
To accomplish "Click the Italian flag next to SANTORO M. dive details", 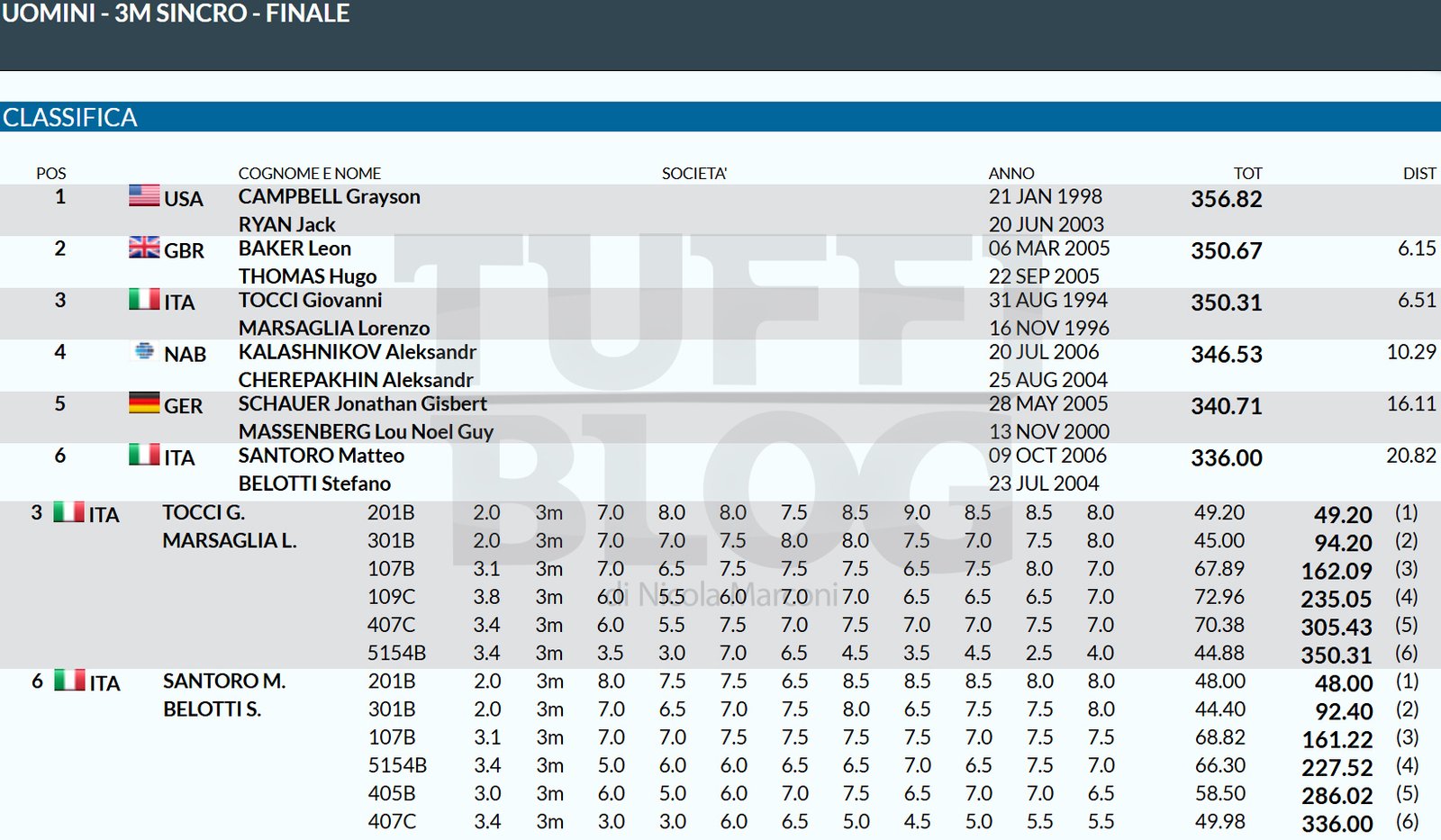I will pyautogui.click(x=69, y=680).
